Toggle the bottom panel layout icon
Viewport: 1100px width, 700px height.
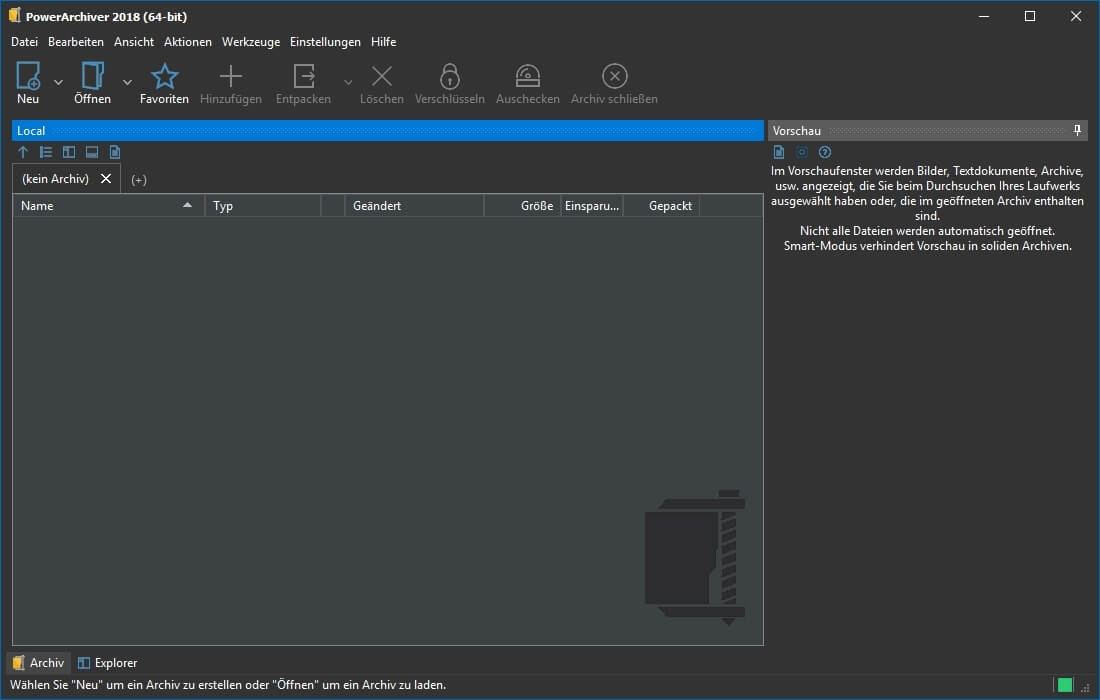(92, 152)
